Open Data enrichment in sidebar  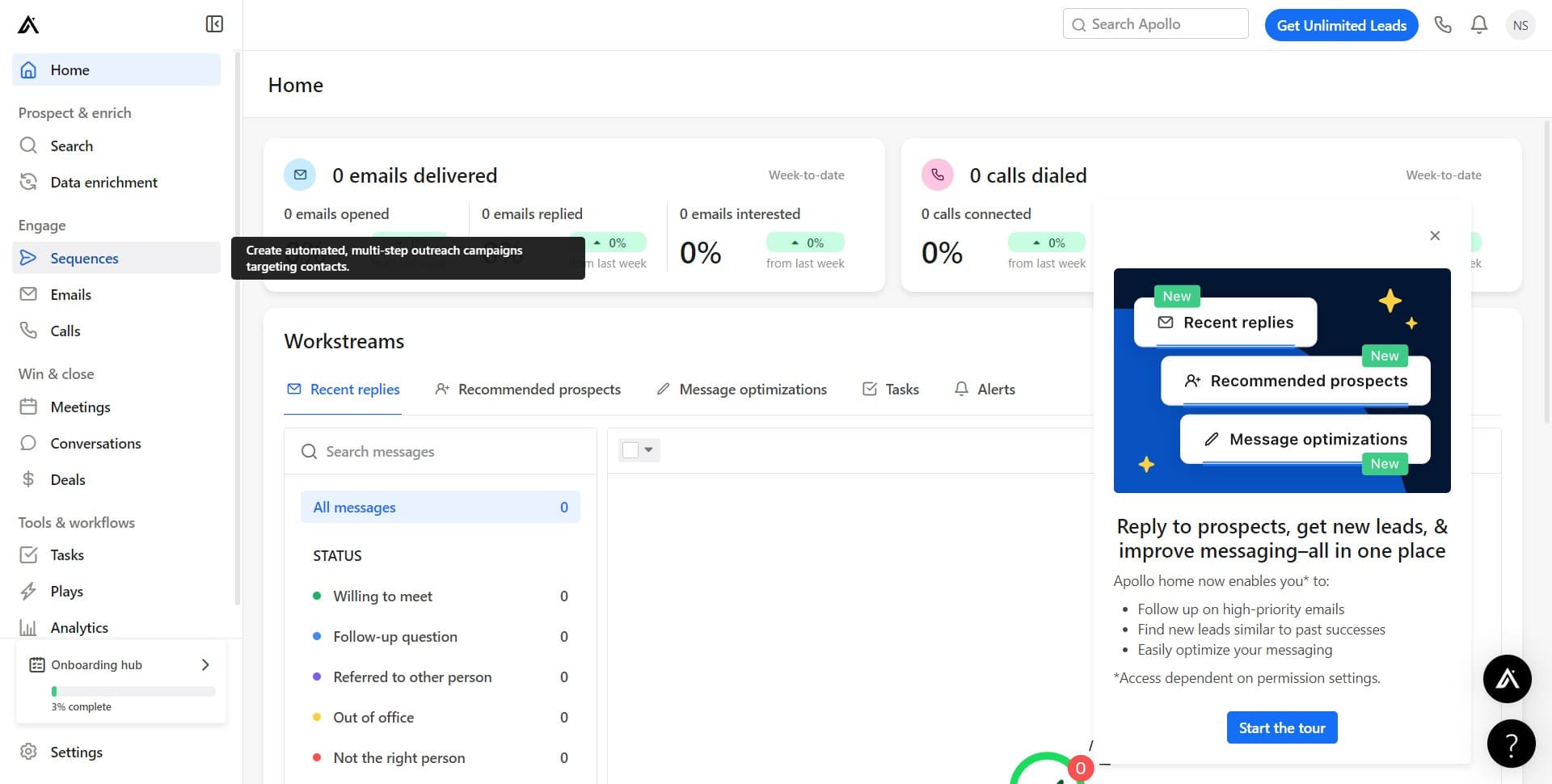[103, 183]
